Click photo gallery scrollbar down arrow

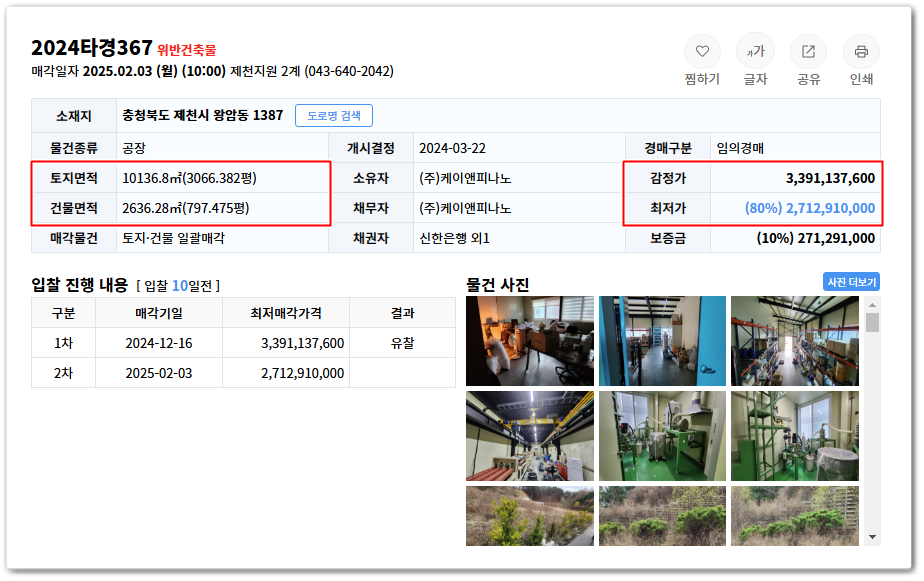point(872,537)
